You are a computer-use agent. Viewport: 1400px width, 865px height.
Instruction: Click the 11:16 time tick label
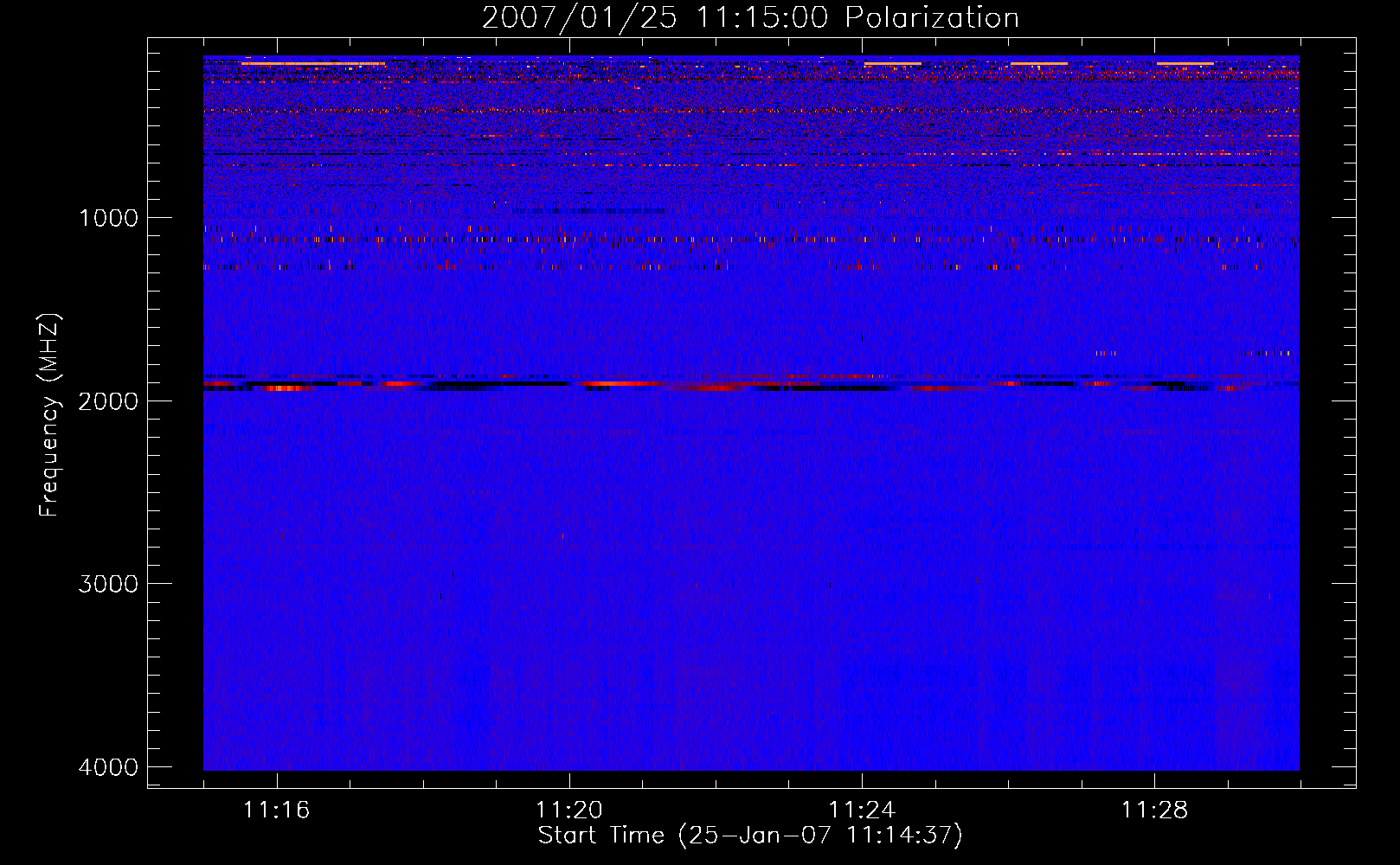[x=277, y=811]
